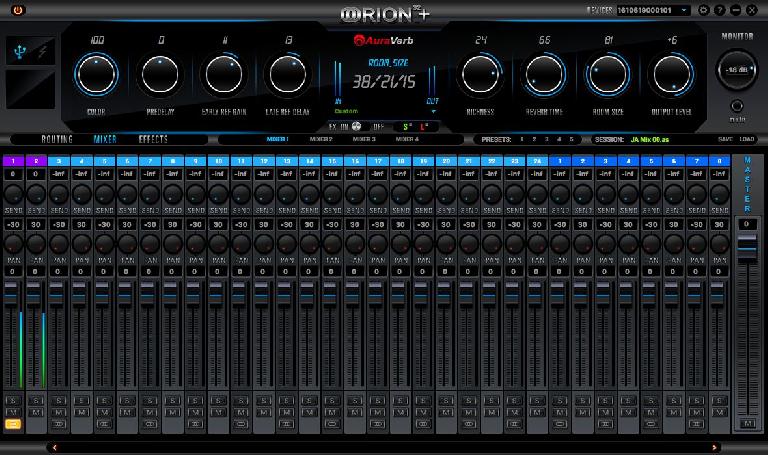Click the Send knob on channel 12
Image resolution: width=768 pixels, height=455 pixels.
(264, 194)
